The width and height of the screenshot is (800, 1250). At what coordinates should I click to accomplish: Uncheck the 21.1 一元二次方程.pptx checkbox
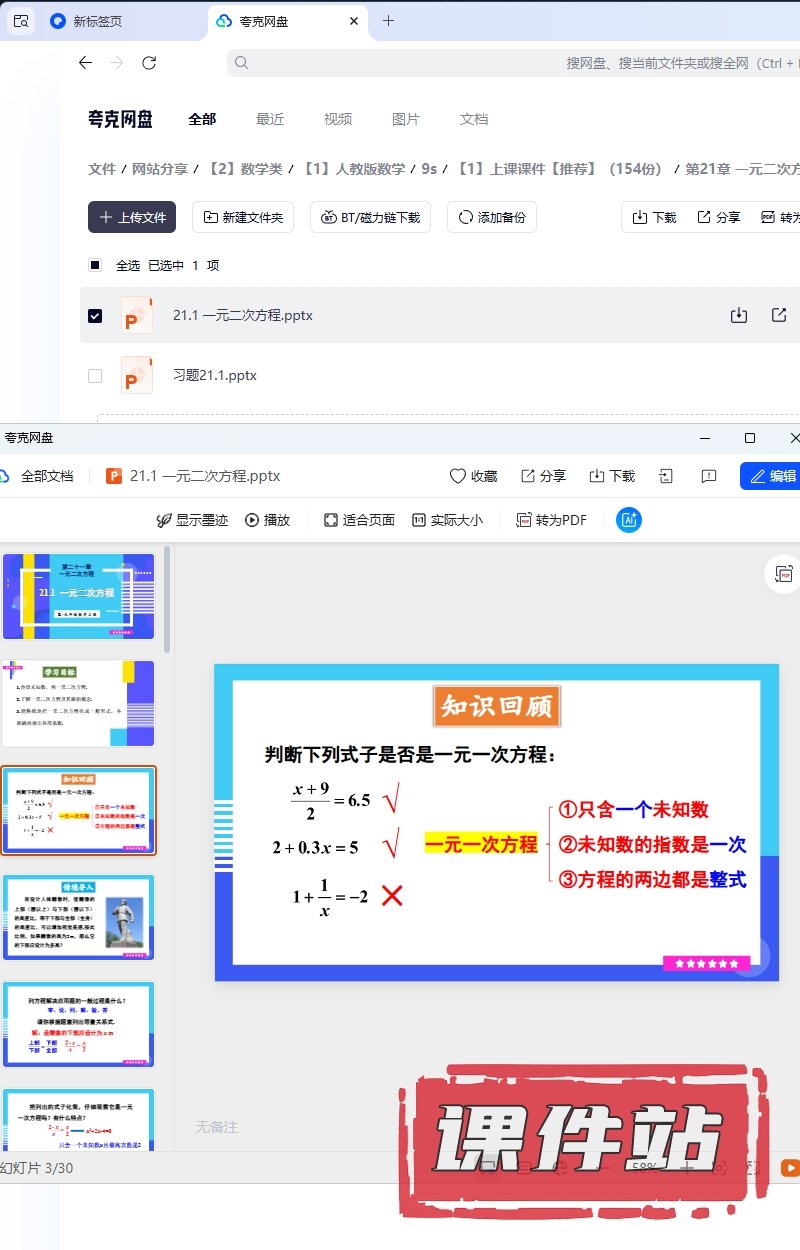[x=95, y=315]
